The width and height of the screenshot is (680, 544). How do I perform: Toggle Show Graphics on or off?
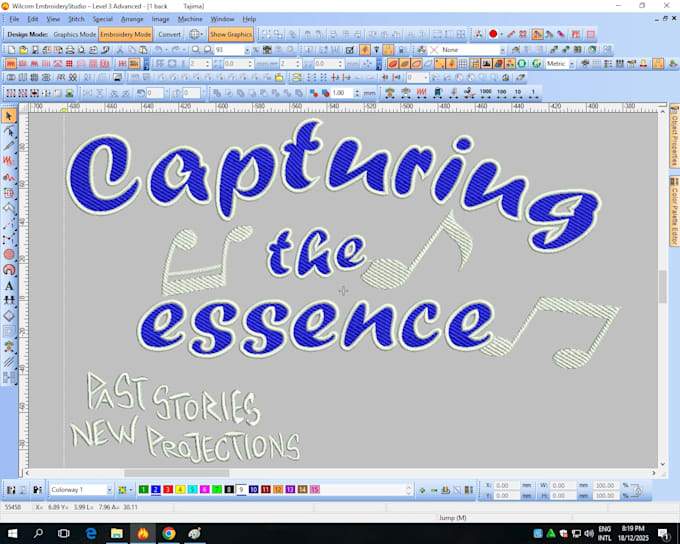click(231, 34)
